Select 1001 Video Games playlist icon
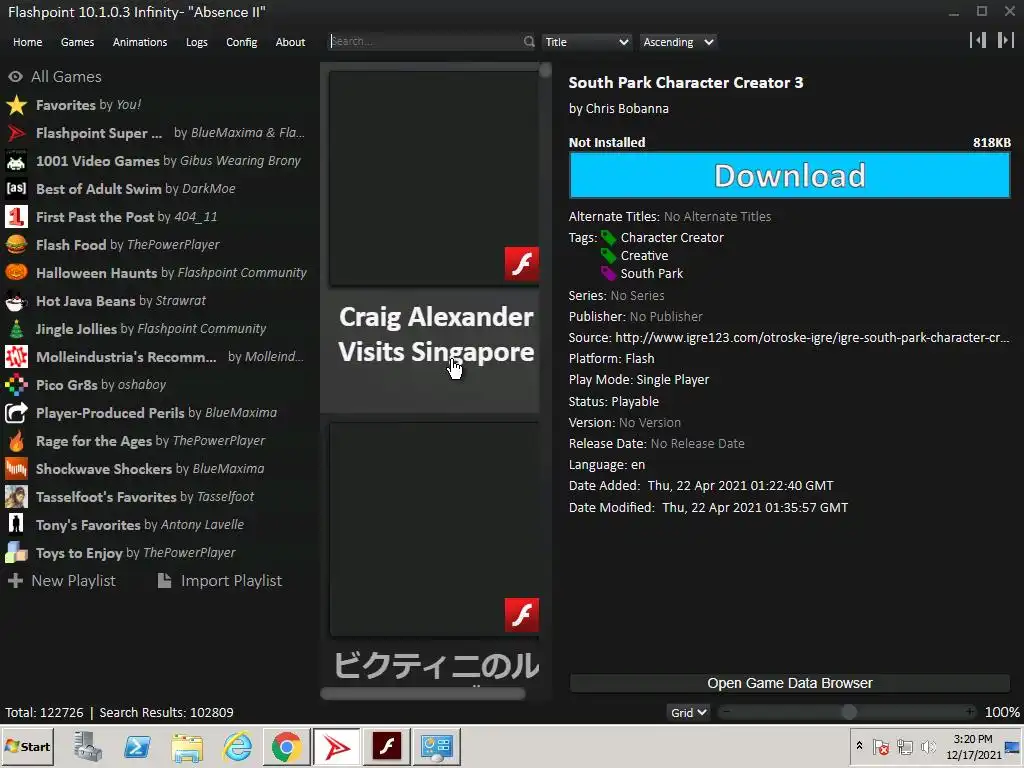1024x768 pixels. click(x=16, y=161)
